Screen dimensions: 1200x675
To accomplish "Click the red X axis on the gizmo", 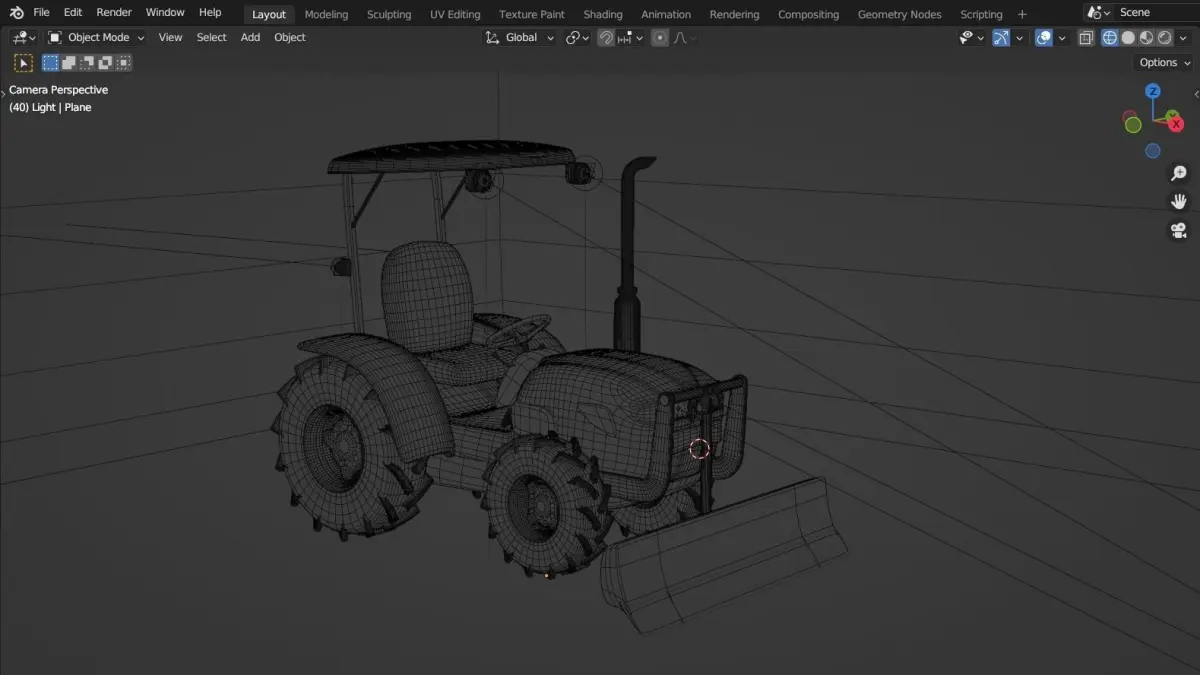I will point(1176,124).
